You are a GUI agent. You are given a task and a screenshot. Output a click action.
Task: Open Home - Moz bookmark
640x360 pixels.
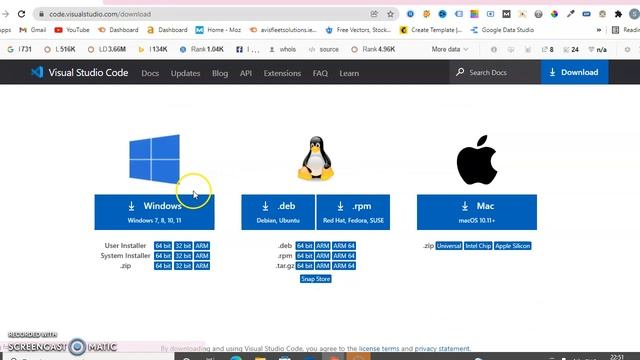(218, 30)
